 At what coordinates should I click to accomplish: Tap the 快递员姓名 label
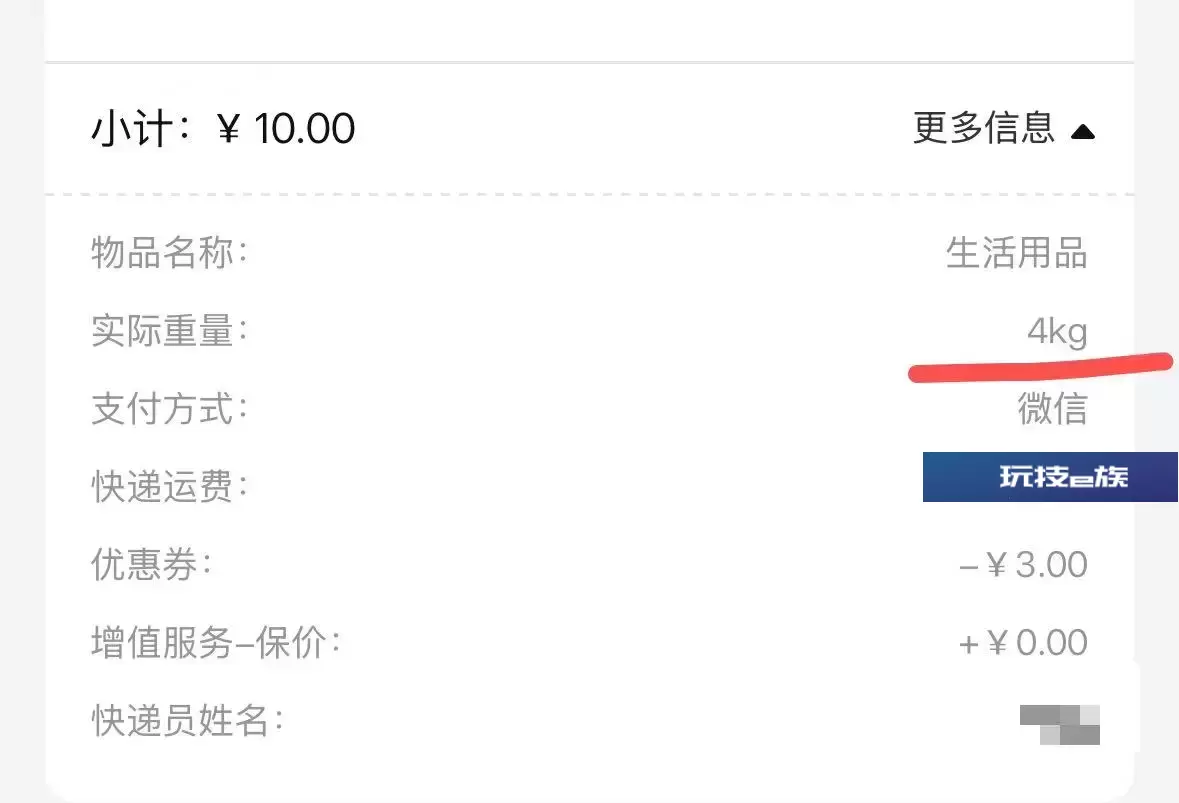click(187, 721)
